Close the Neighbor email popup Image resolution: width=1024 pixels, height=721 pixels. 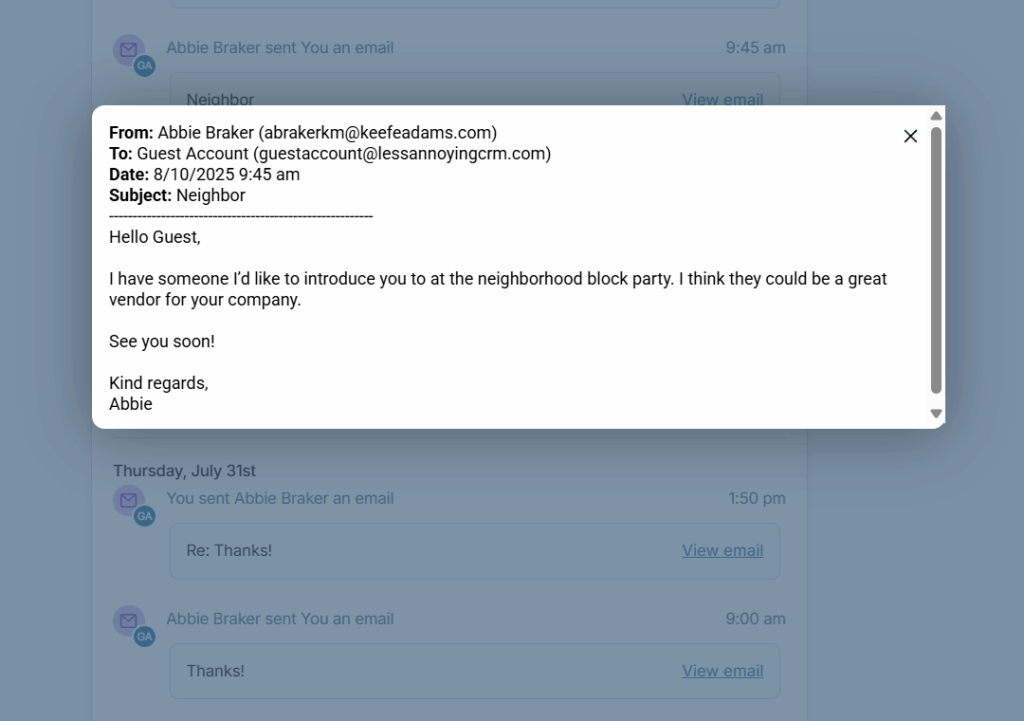[910, 136]
